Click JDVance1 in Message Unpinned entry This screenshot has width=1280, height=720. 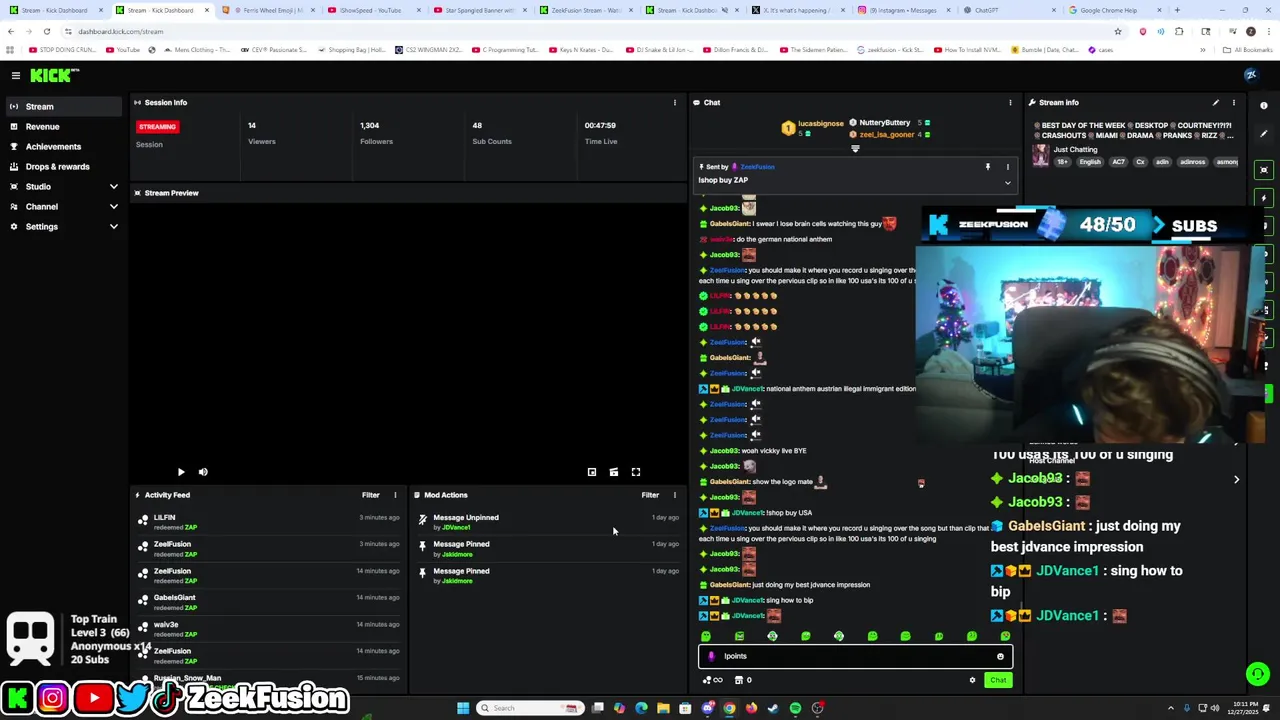tap(456, 528)
